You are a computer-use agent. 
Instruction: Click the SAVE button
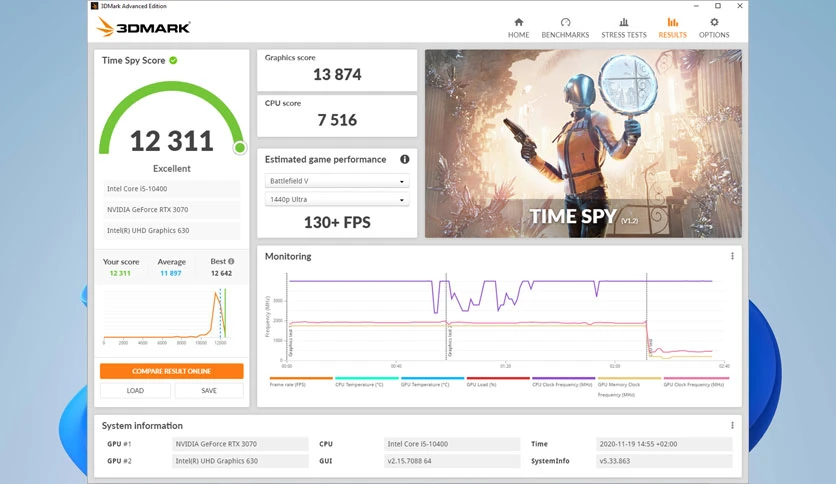209,391
